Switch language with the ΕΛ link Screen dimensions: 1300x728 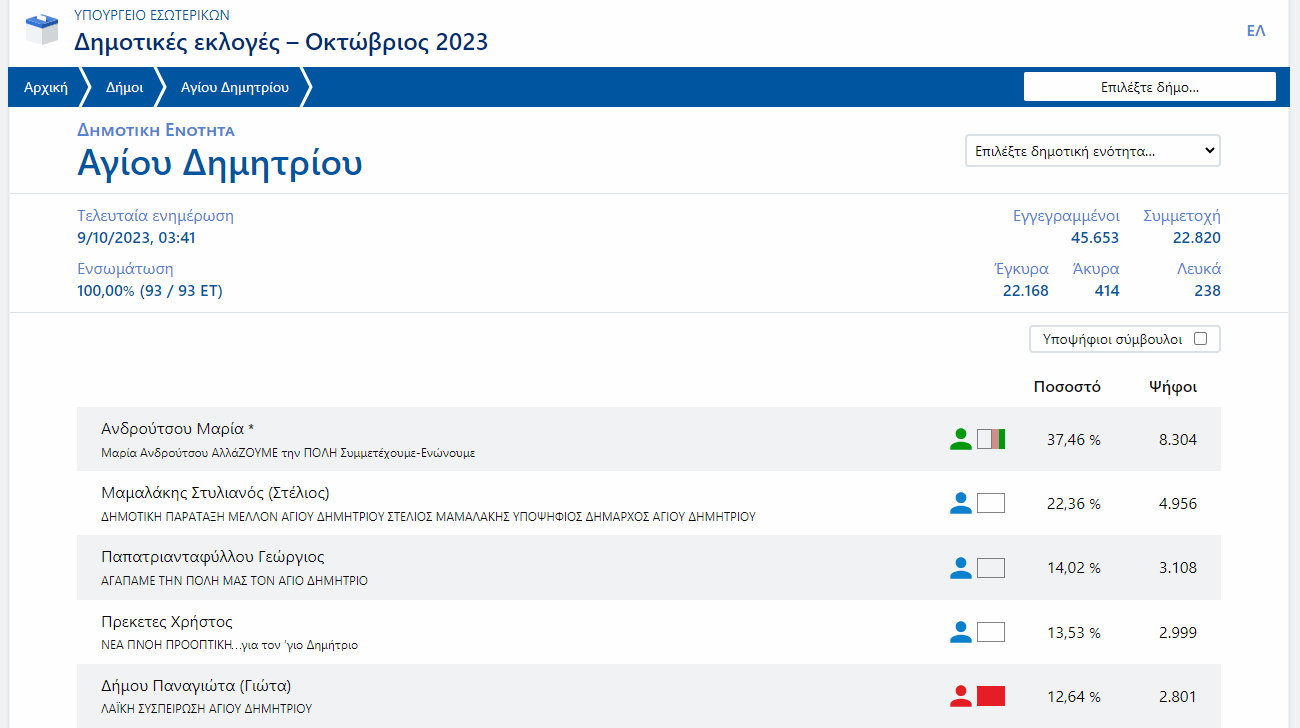coord(1255,31)
